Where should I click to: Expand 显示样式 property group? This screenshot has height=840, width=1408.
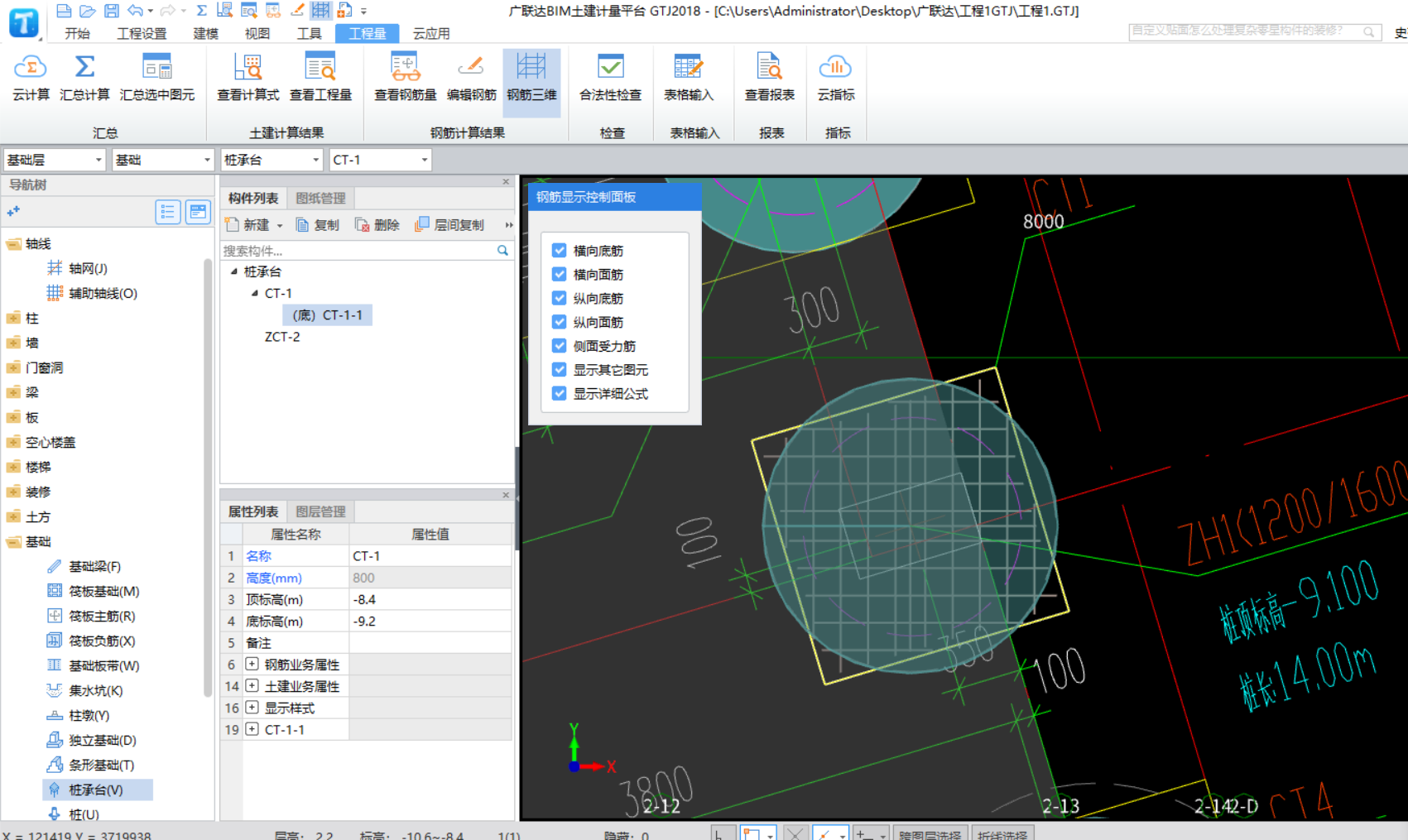click(x=252, y=708)
